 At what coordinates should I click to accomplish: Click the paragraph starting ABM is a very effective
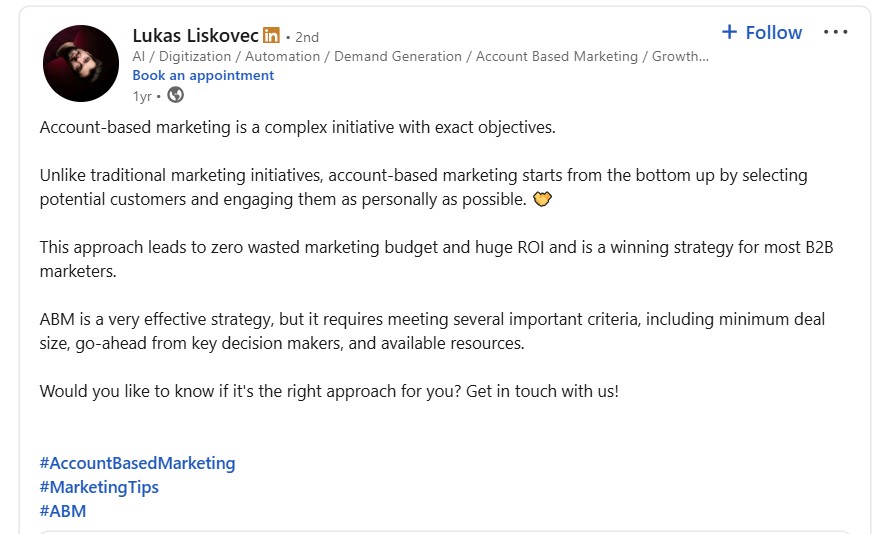click(x=432, y=331)
